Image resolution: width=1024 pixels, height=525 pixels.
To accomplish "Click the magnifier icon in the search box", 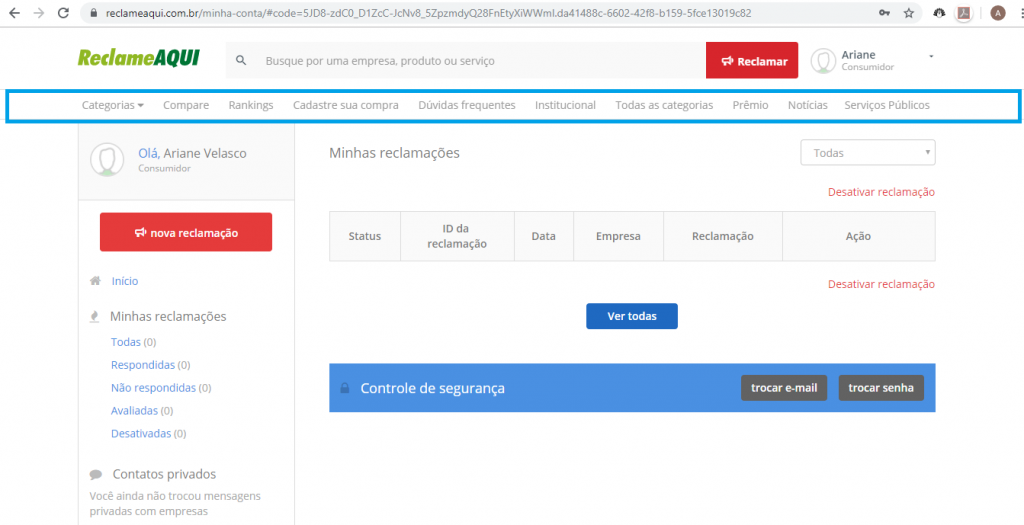I will pyautogui.click(x=241, y=61).
